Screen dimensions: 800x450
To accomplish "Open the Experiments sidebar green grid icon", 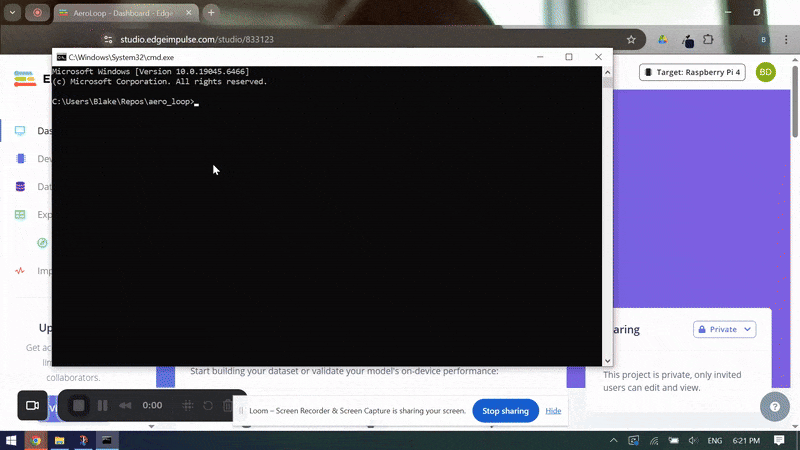I will click(x=20, y=215).
